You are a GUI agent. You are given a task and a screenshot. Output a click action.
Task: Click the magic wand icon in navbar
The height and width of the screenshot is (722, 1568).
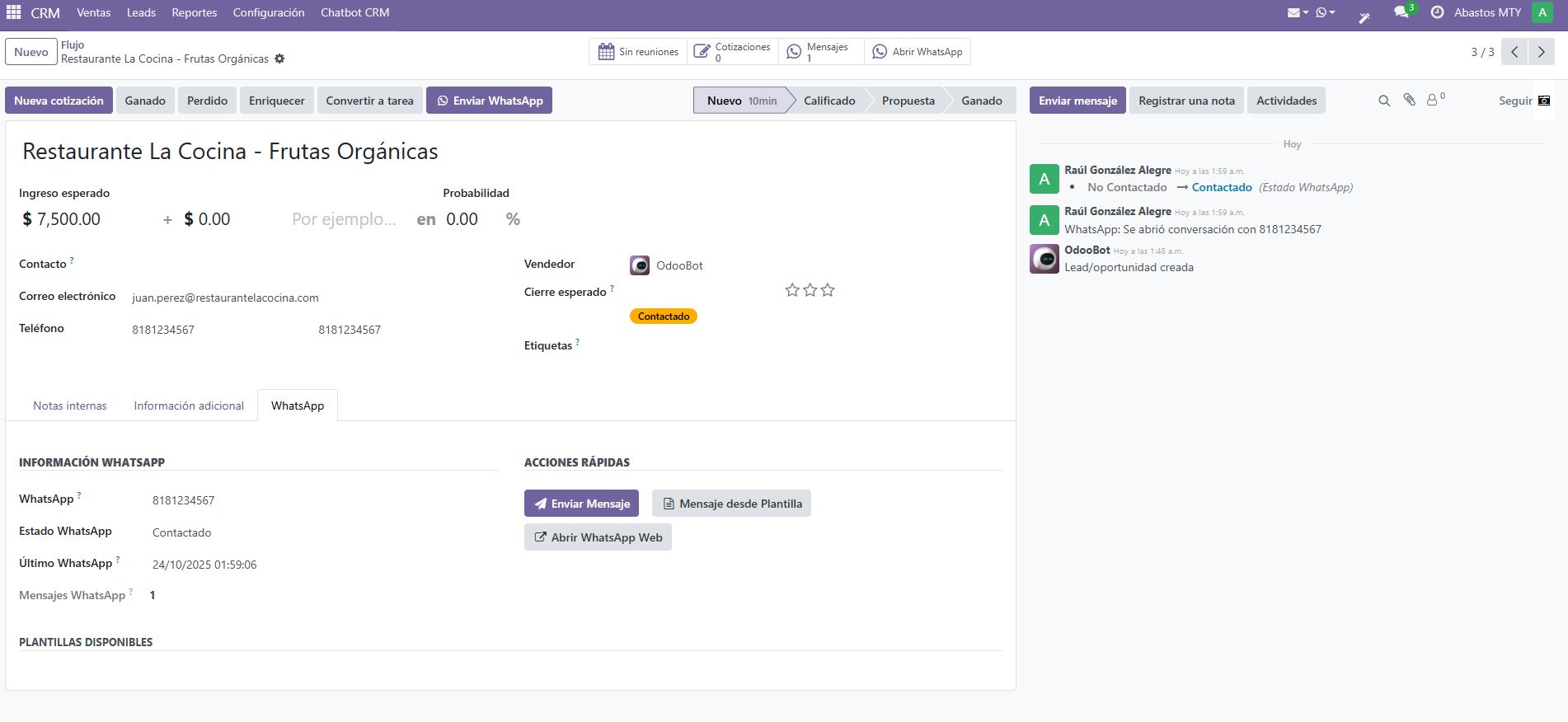(1364, 16)
